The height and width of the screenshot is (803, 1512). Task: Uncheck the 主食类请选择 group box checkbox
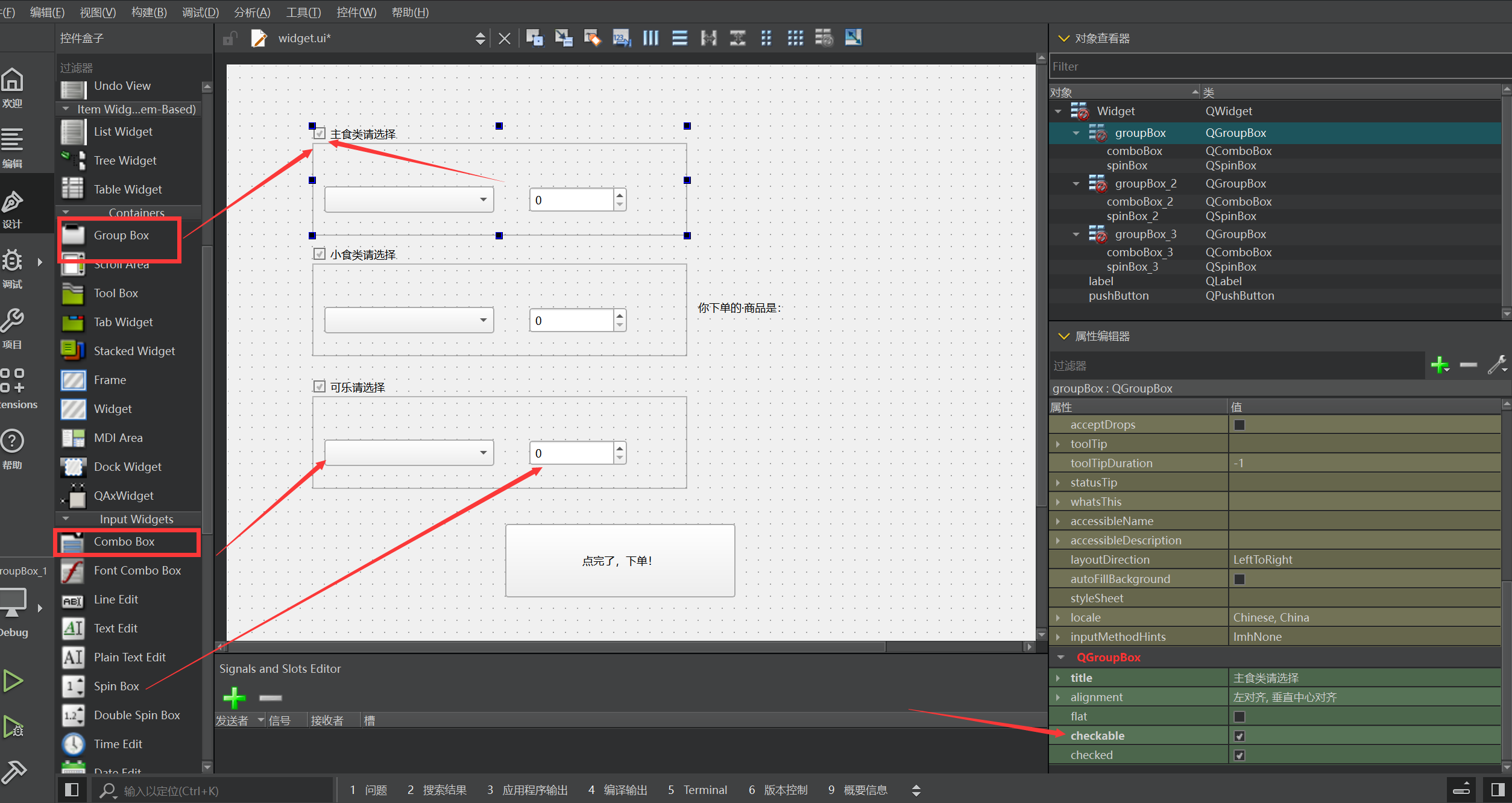(320, 134)
